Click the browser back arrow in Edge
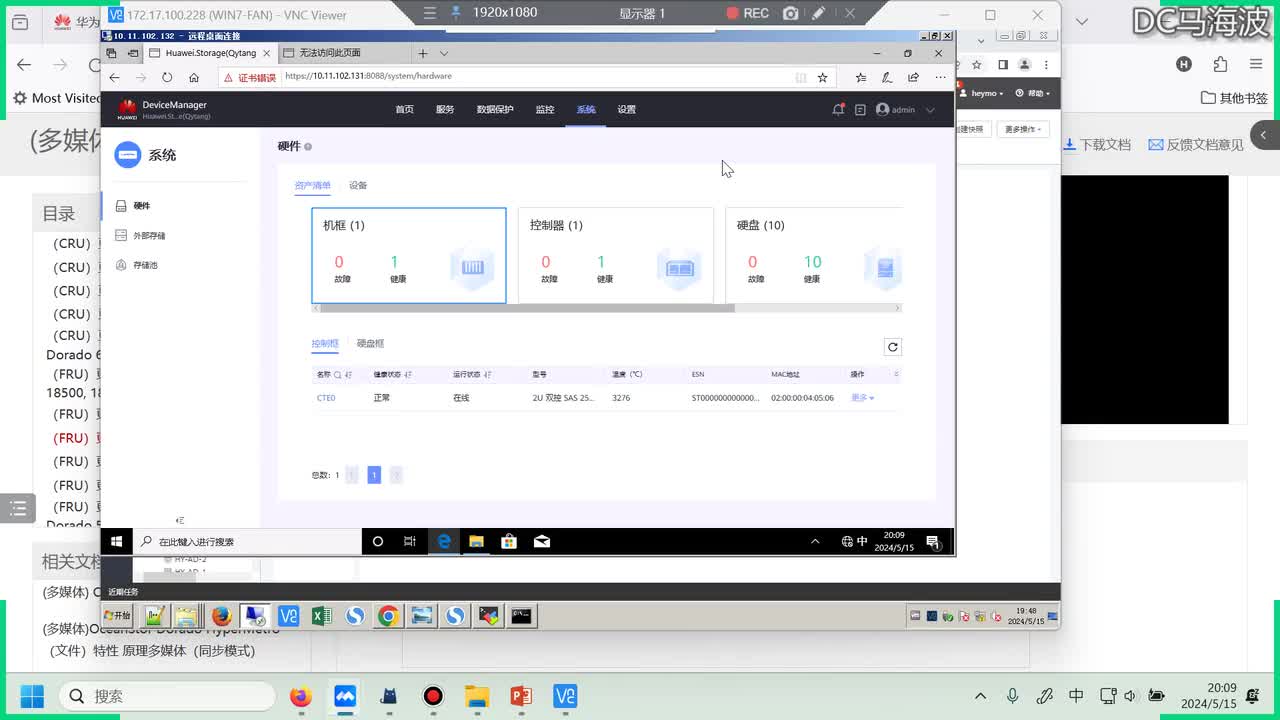 114,77
